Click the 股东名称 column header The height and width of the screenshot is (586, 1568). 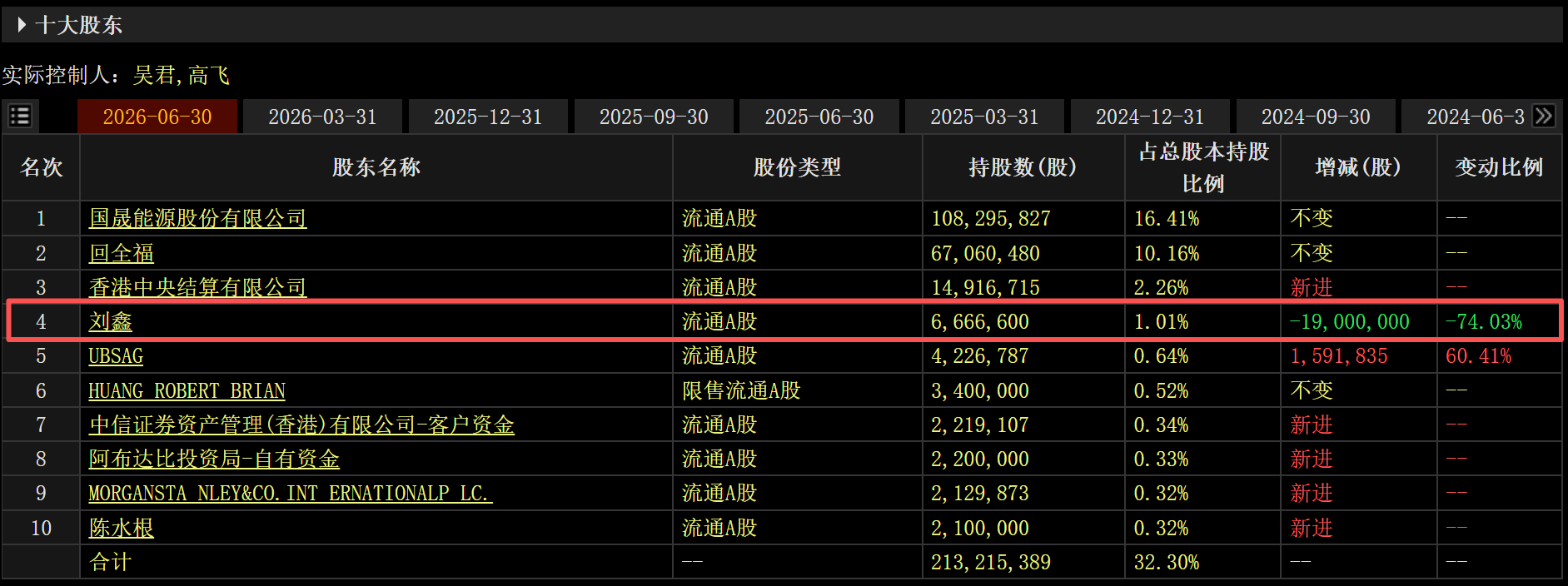(376, 167)
